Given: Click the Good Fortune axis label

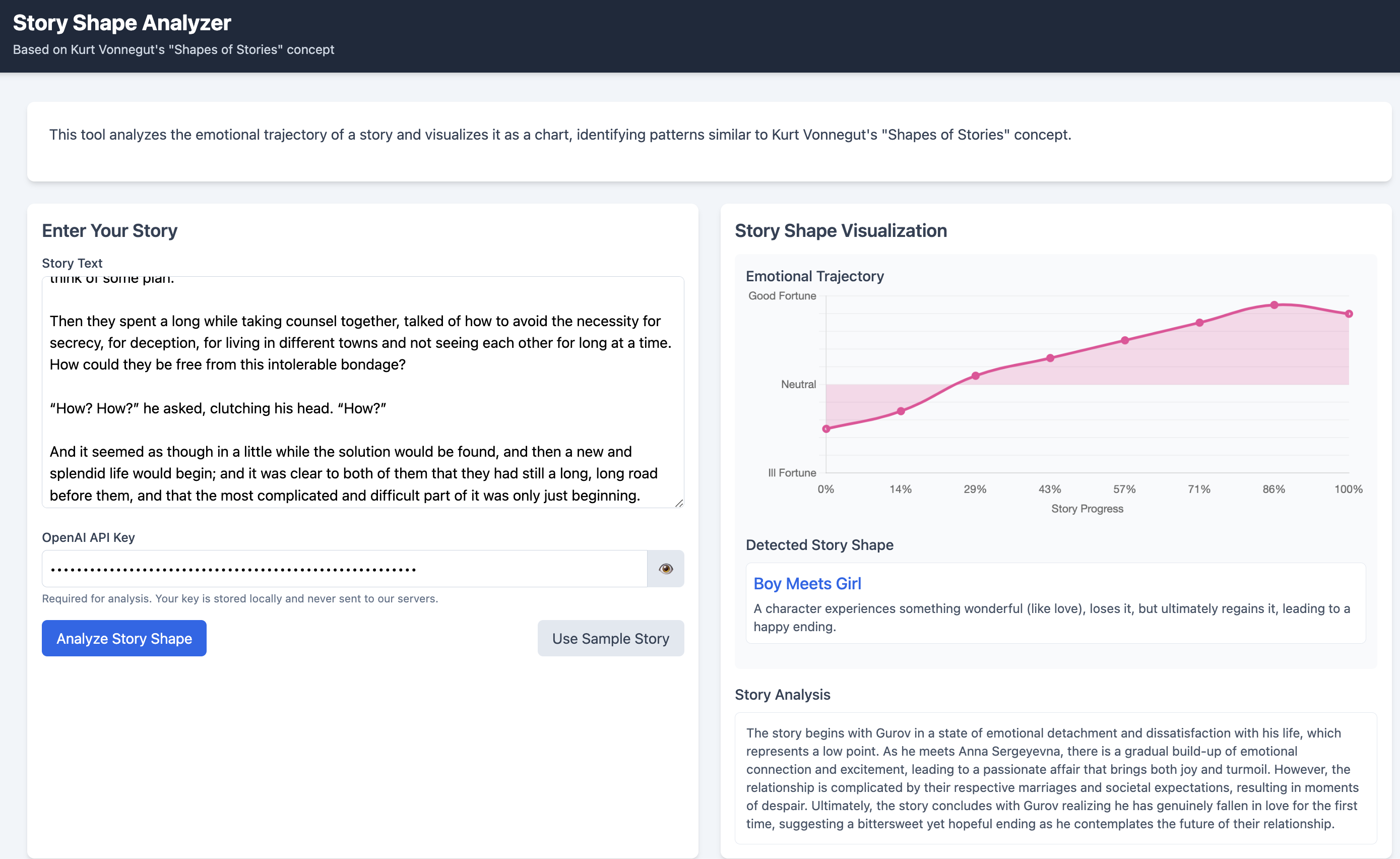Looking at the screenshot, I should [x=782, y=295].
